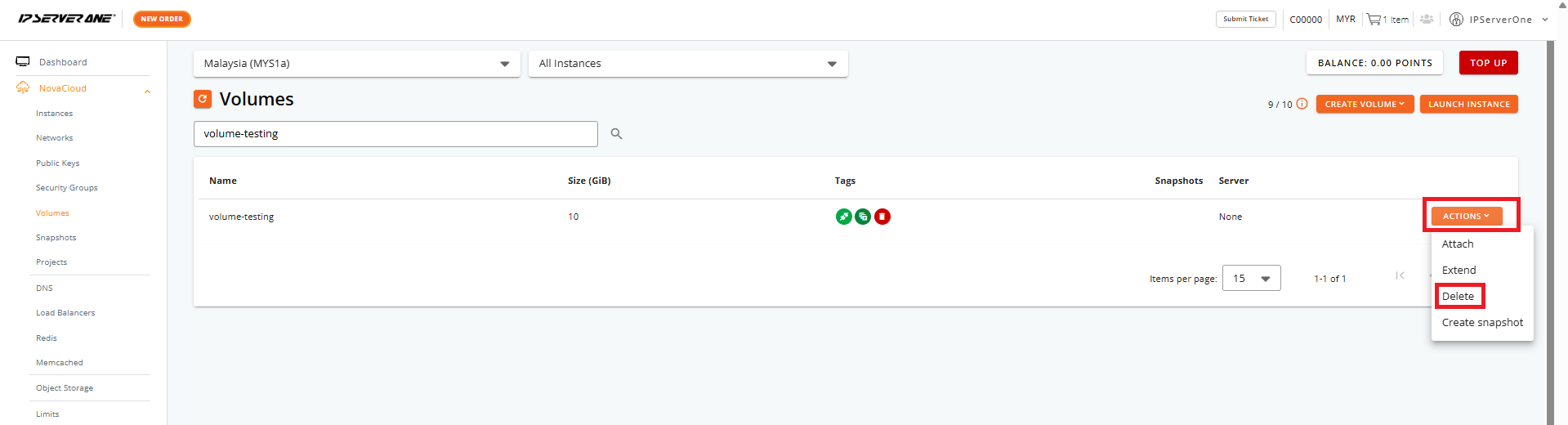Click the green attach plug icon
The height and width of the screenshot is (425, 1568).
click(x=843, y=217)
